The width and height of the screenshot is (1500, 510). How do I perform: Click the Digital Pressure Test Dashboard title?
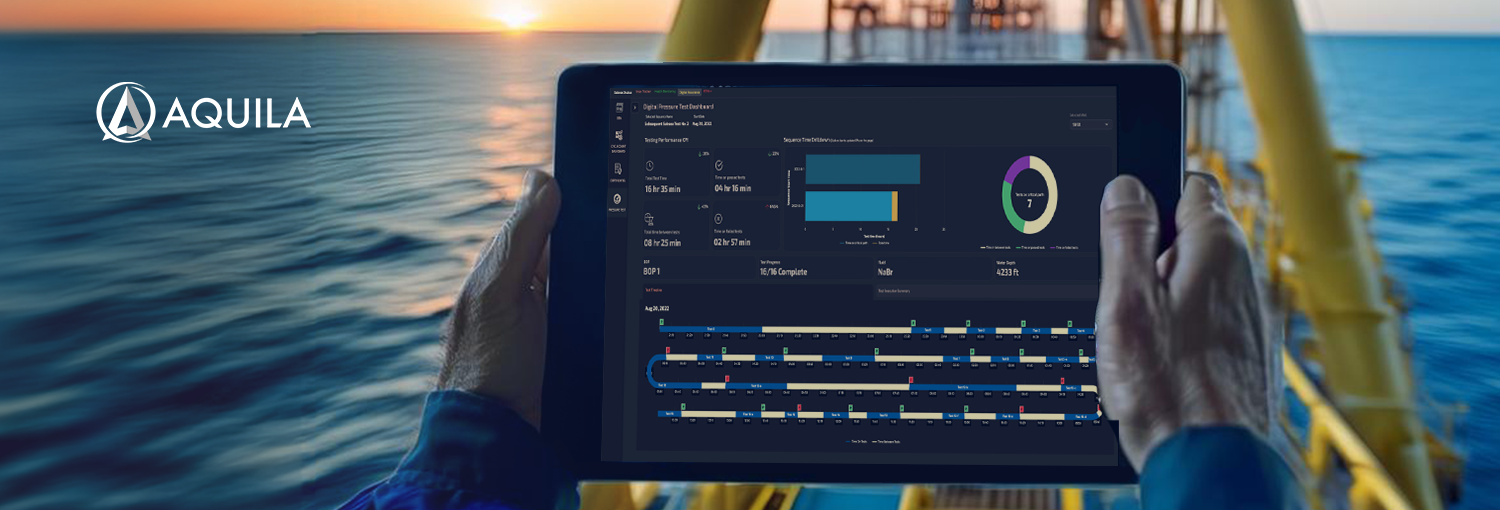(x=678, y=106)
